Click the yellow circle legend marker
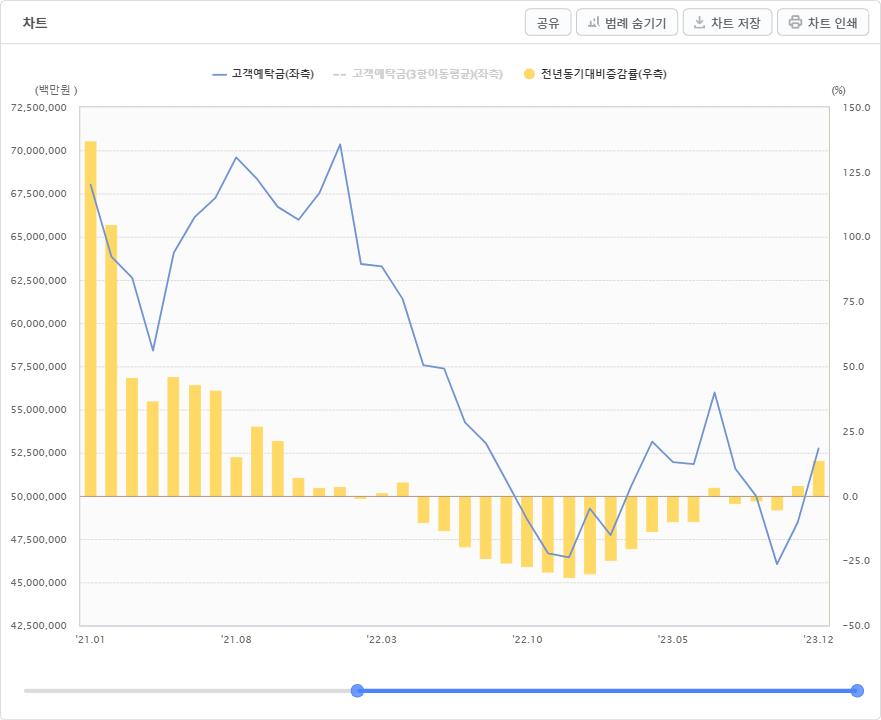Viewport: 881px width, 720px height. point(529,74)
